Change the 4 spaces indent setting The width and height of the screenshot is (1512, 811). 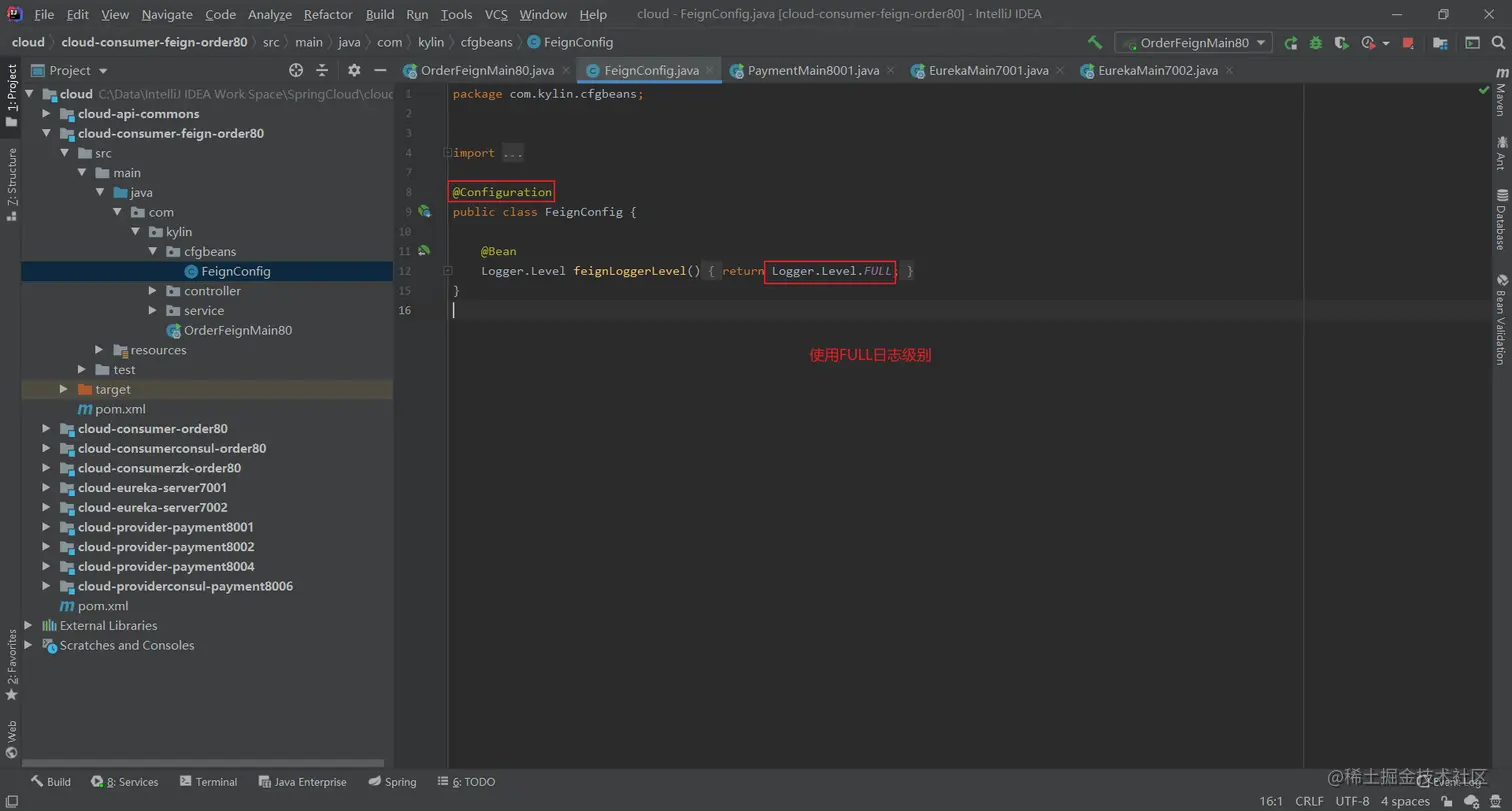(1405, 801)
